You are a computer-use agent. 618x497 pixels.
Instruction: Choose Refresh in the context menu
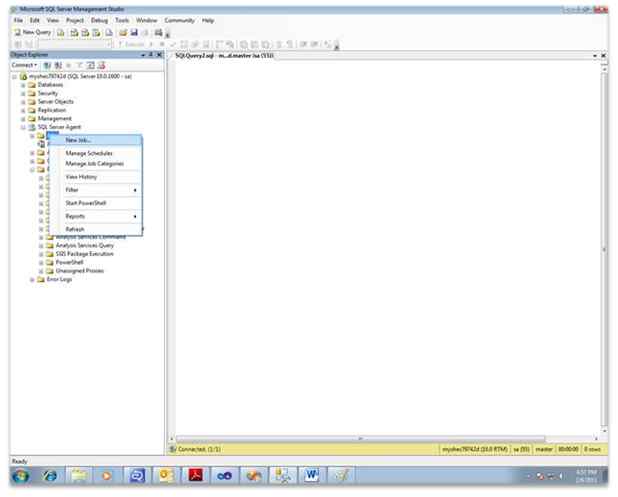pyautogui.click(x=95, y=229)
